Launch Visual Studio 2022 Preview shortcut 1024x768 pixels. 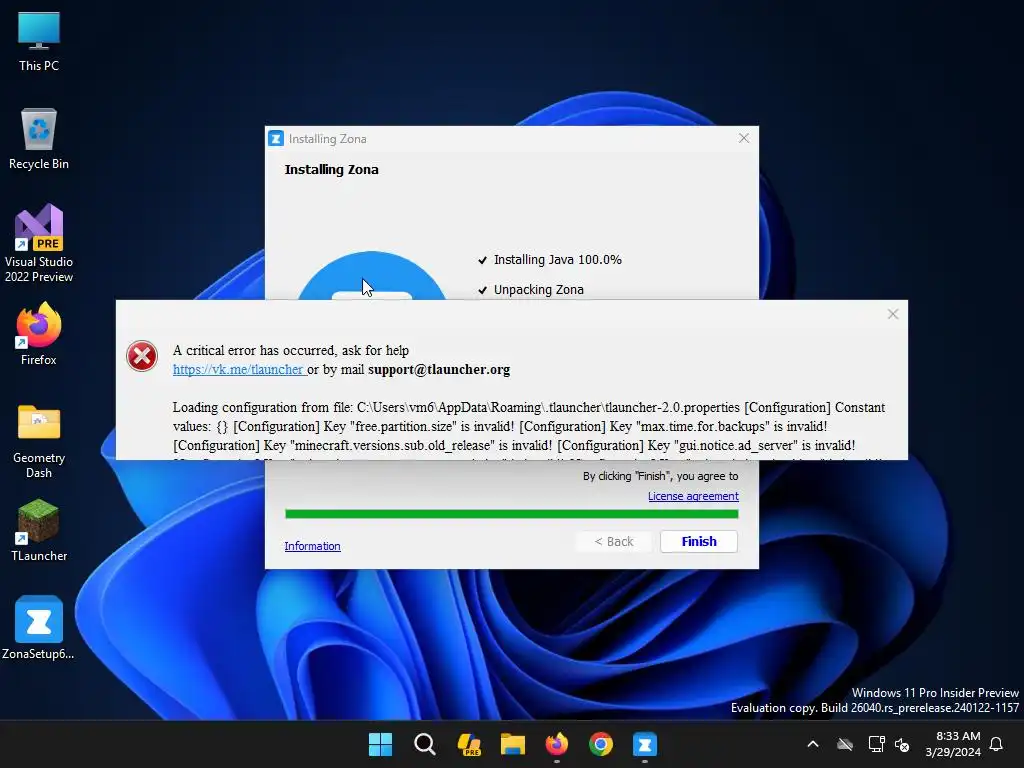pyautogui.click(x=39, y=243)
